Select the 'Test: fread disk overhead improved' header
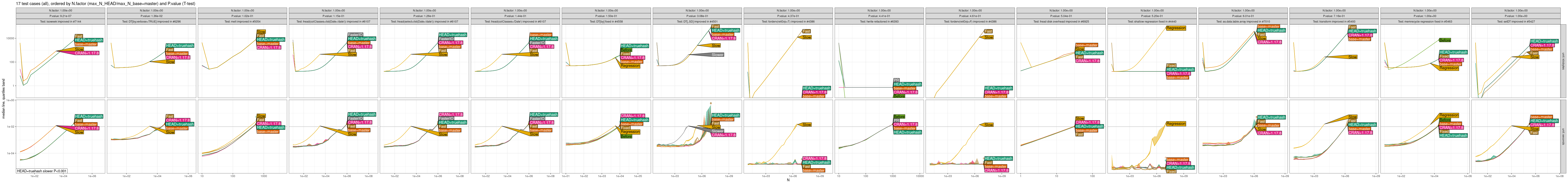 [1060, 21]
